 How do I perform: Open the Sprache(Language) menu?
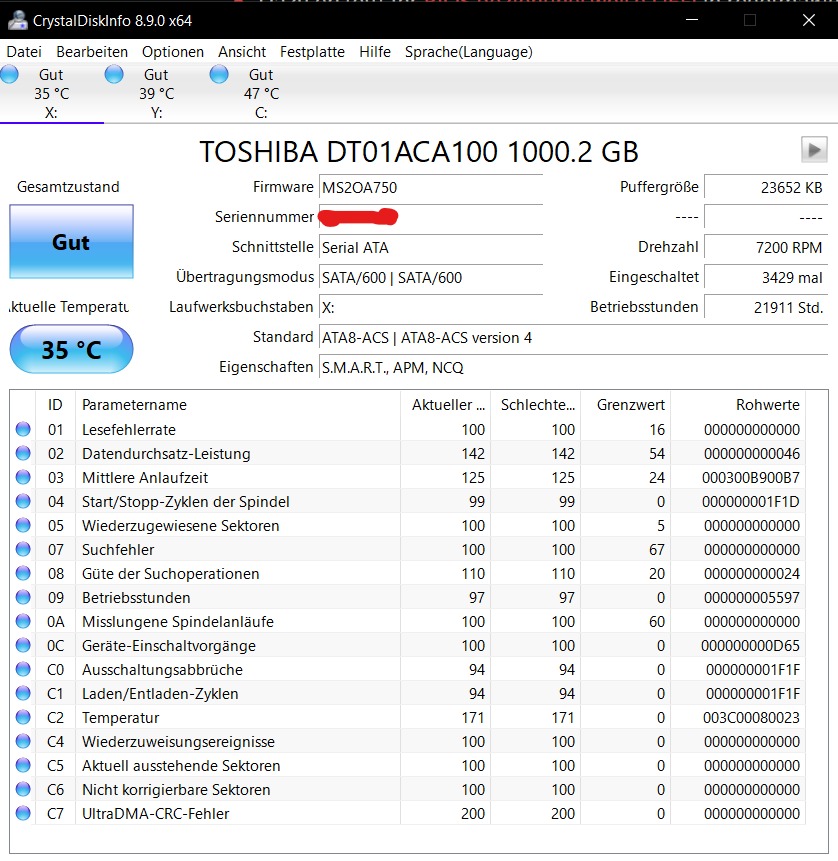(468, 52)
